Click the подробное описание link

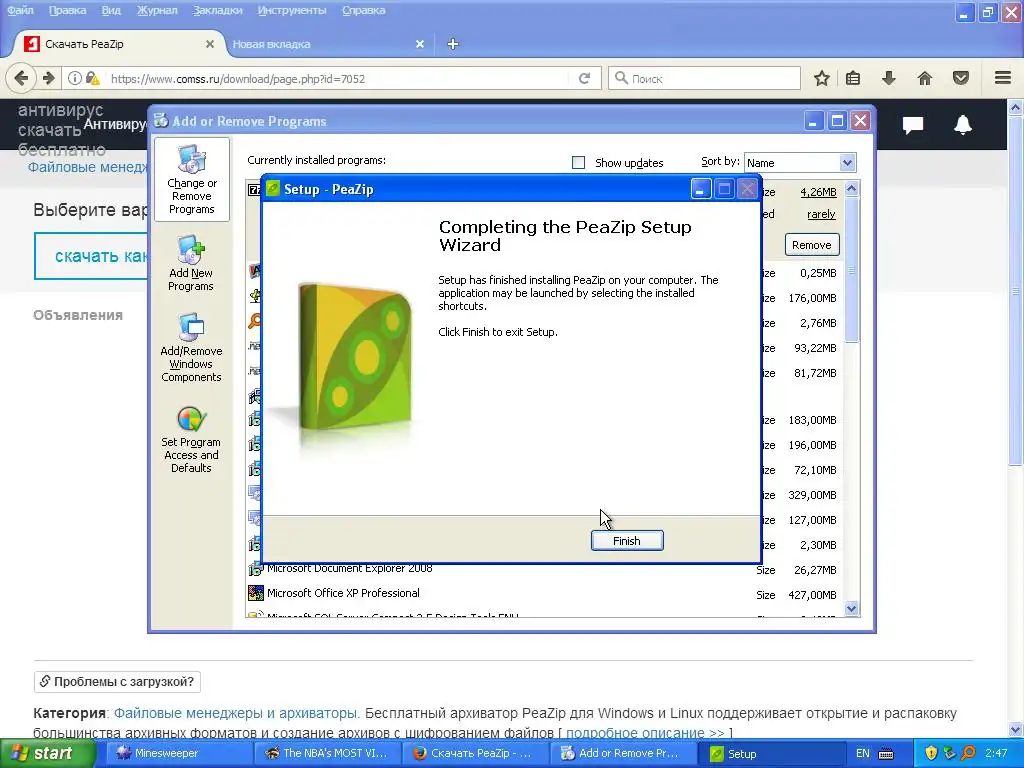point(635,733)
